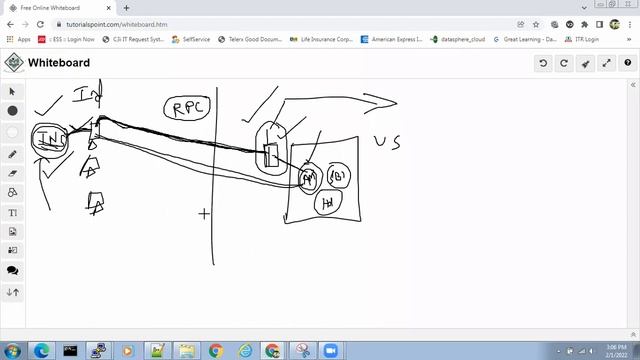Open the Apps bookmark
This screenshot has width=640, height=360.
(x=19, y=39)
